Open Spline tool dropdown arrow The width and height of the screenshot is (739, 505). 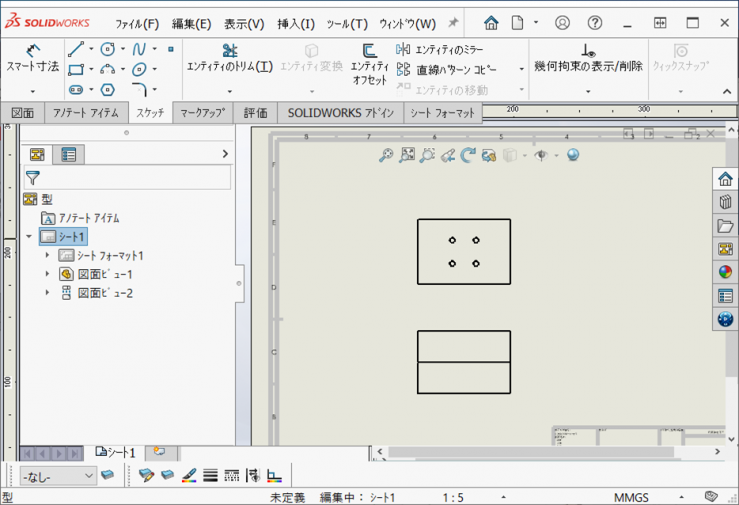coord(155,49)
